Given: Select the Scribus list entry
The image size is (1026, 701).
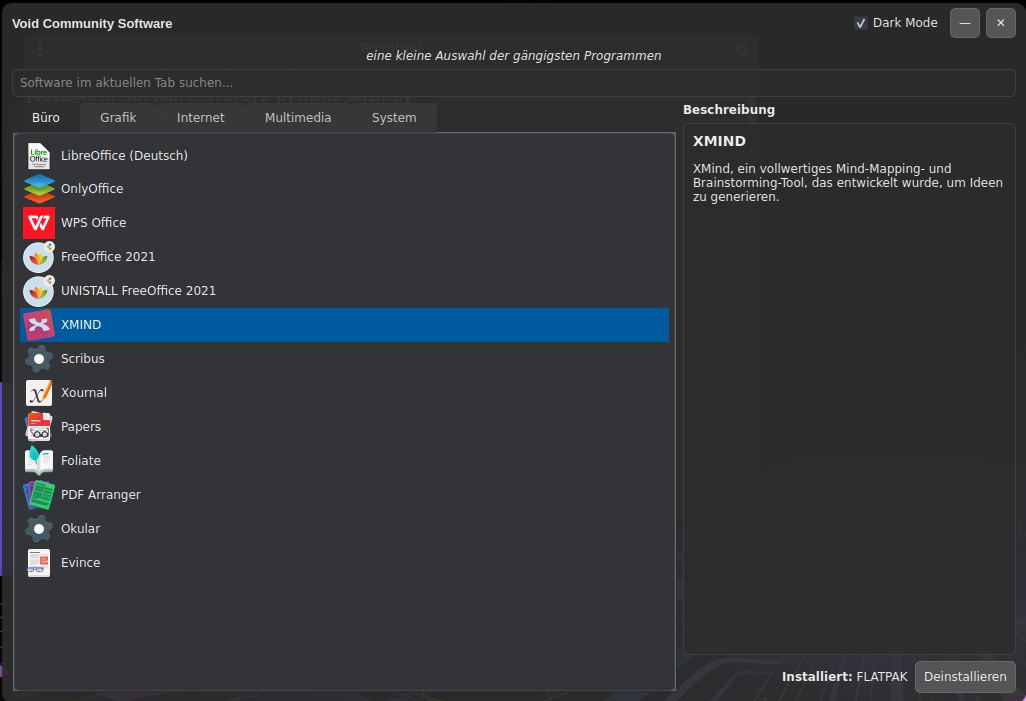Looking at the screenshot, I should tap(83, 359).
